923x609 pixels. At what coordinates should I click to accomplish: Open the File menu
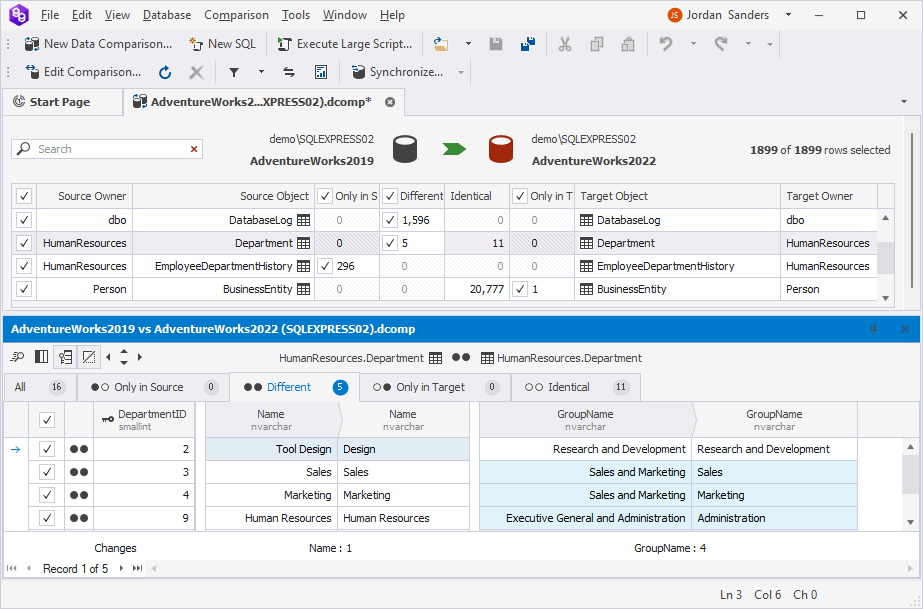coord(50,15)
